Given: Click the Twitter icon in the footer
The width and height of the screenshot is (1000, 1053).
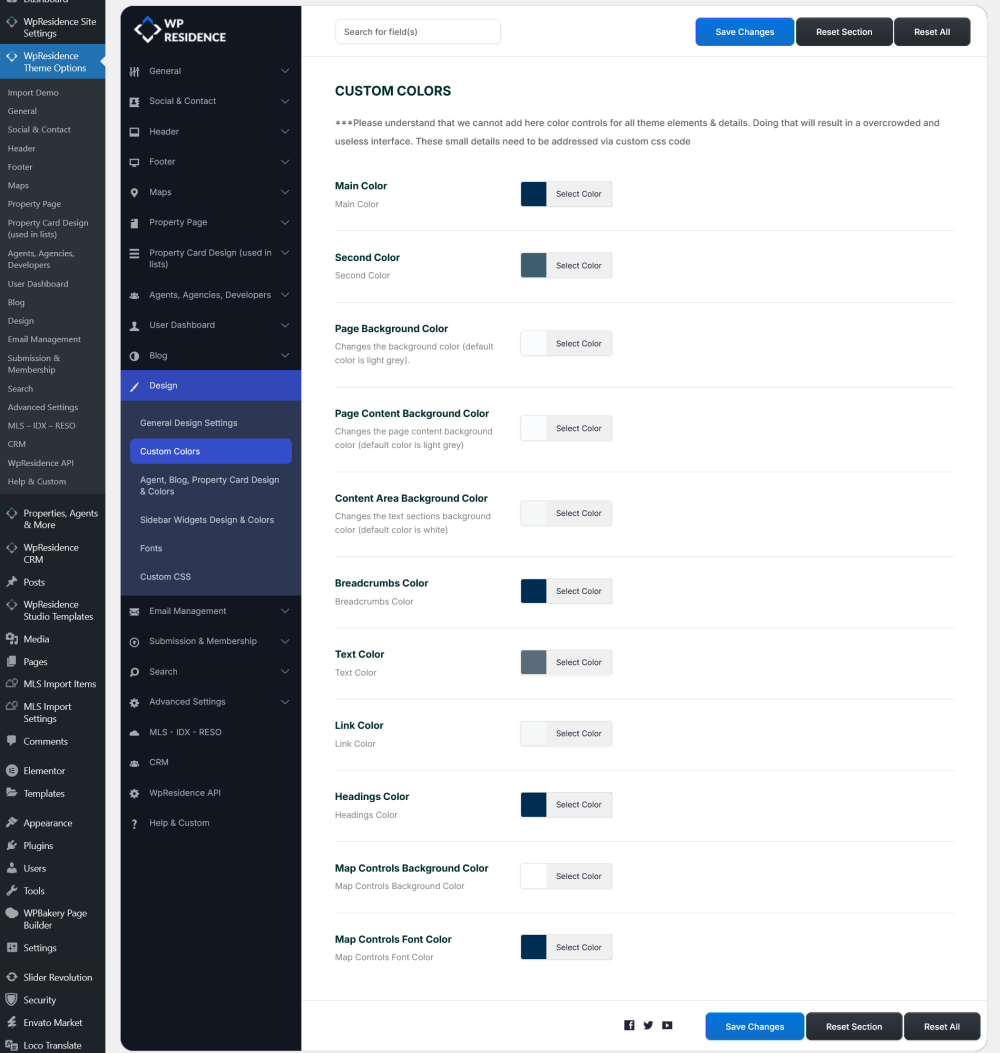Looking at the screenshot, I should (x=648, y=1025).
